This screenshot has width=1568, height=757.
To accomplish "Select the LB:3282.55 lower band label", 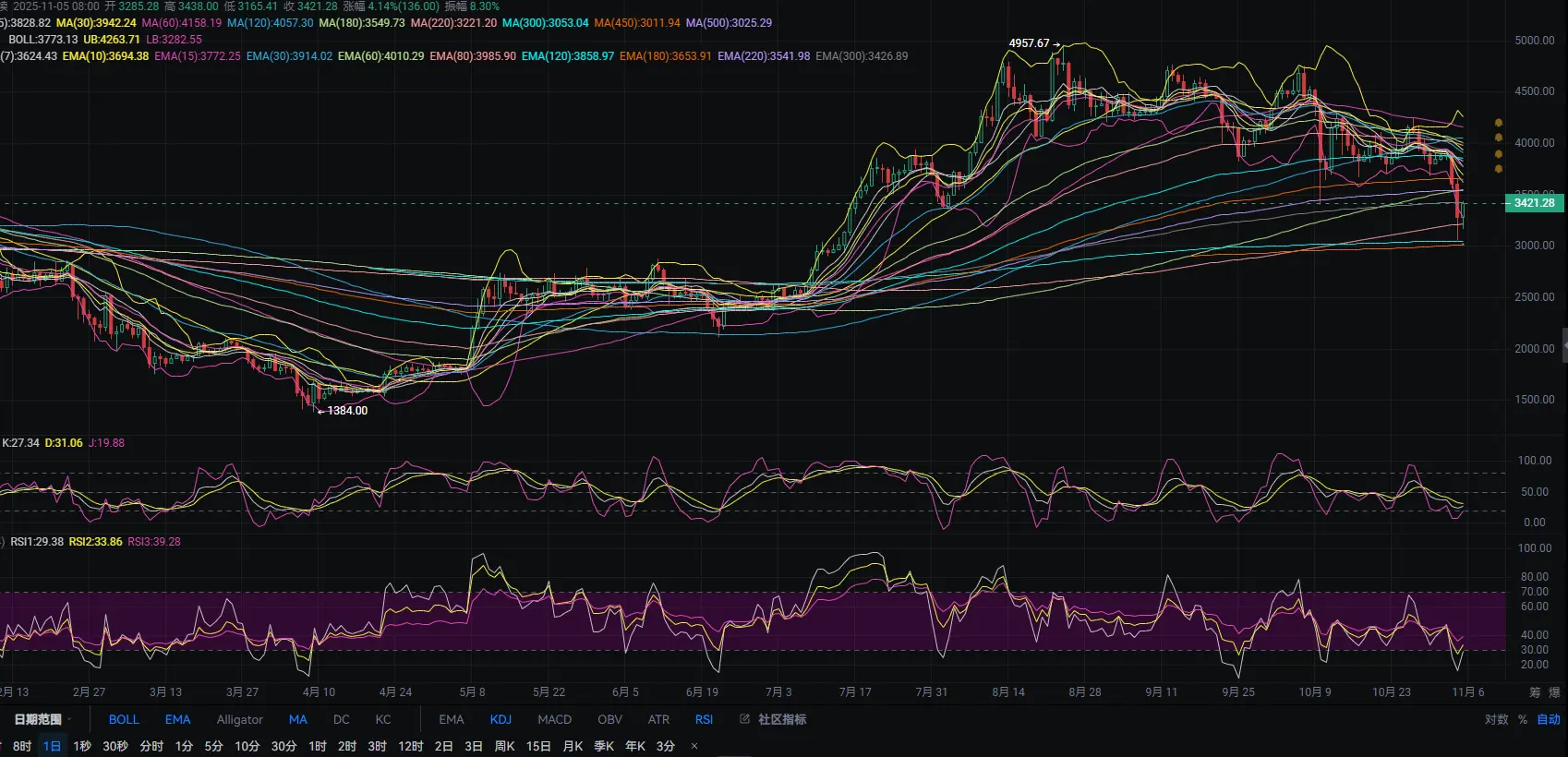I will pos(174,40).
